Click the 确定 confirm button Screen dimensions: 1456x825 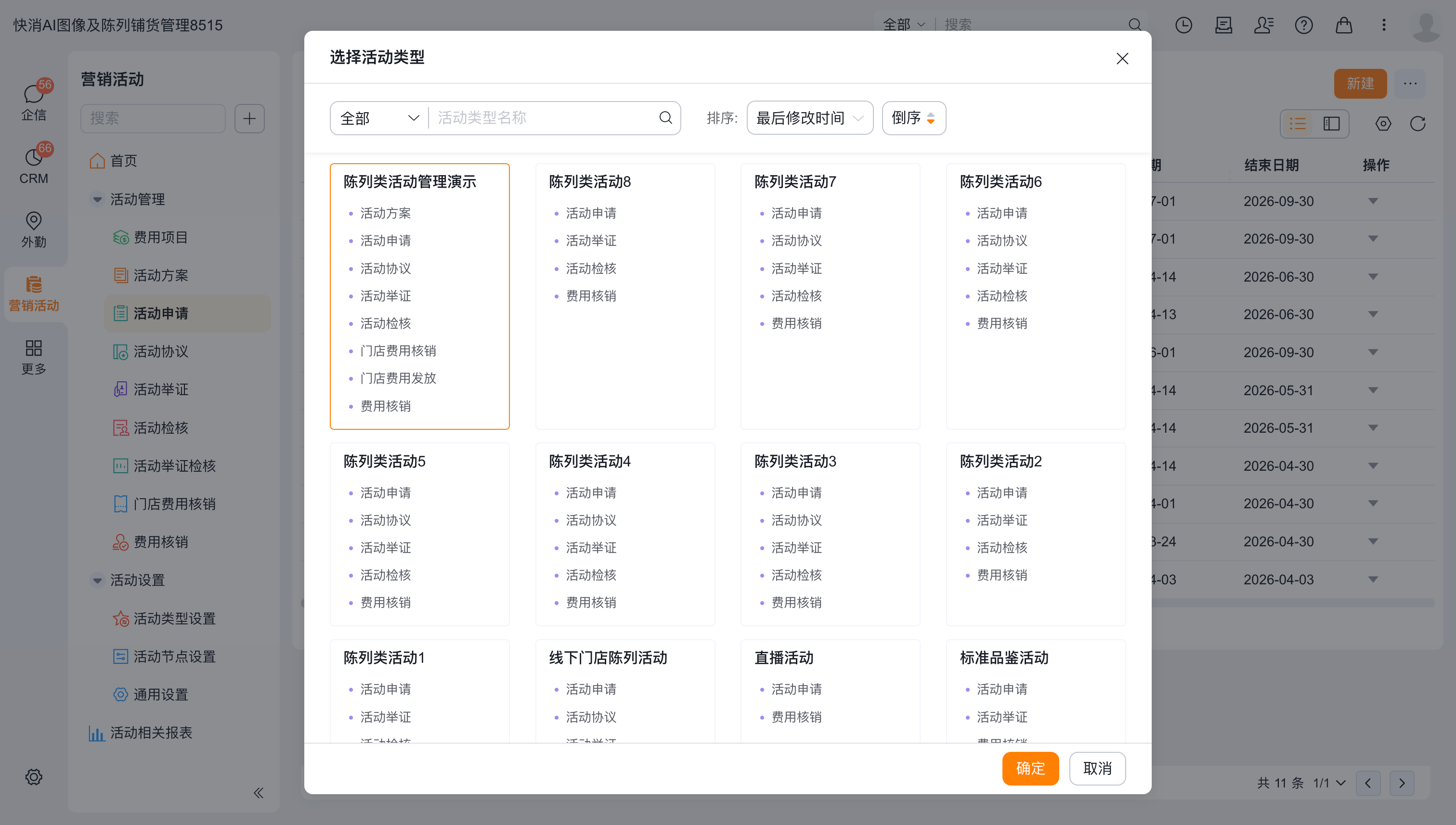(1030, 768)
